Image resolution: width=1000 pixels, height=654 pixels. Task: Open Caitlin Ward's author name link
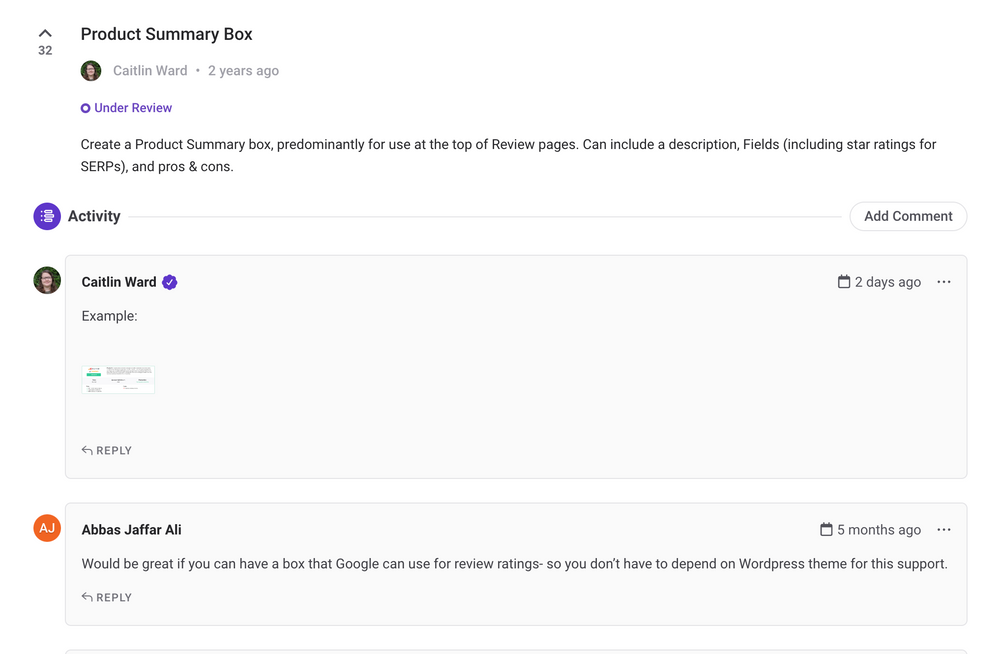(x=150, y=70)
